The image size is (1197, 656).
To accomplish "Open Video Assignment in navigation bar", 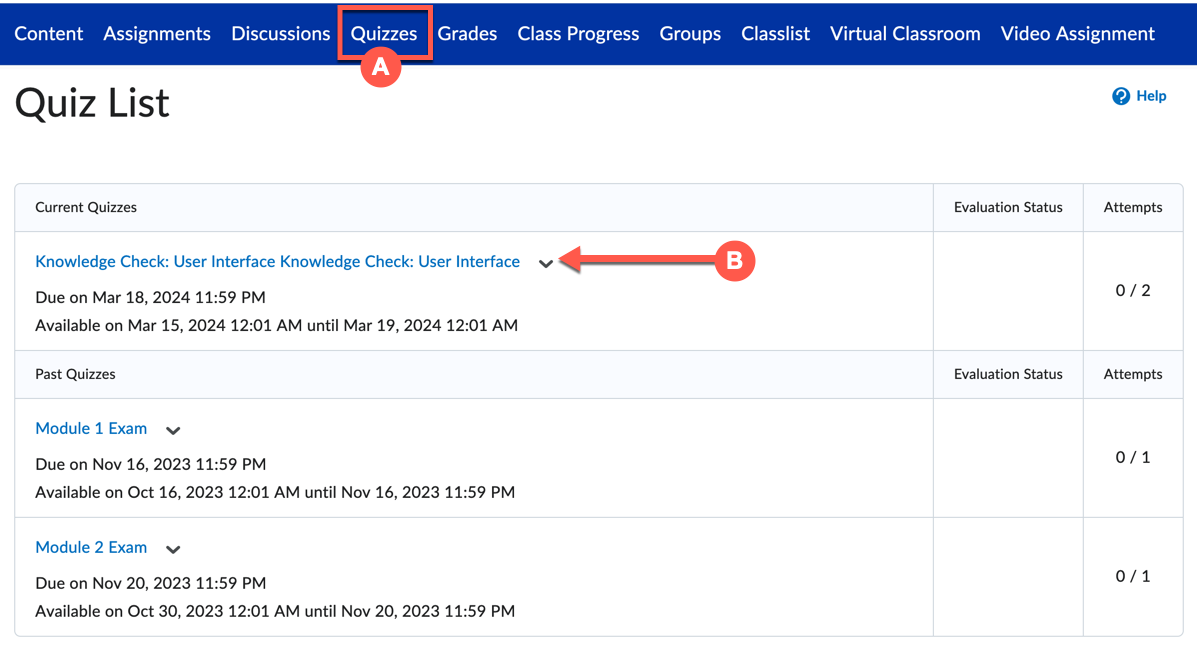I will coord(1077,33).
